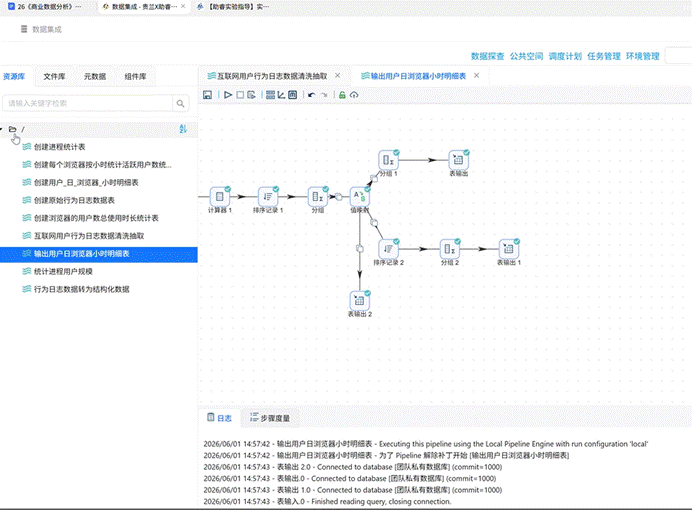
Task: Collapse the root folder in resource tree
Action: (x=1, y=129)
